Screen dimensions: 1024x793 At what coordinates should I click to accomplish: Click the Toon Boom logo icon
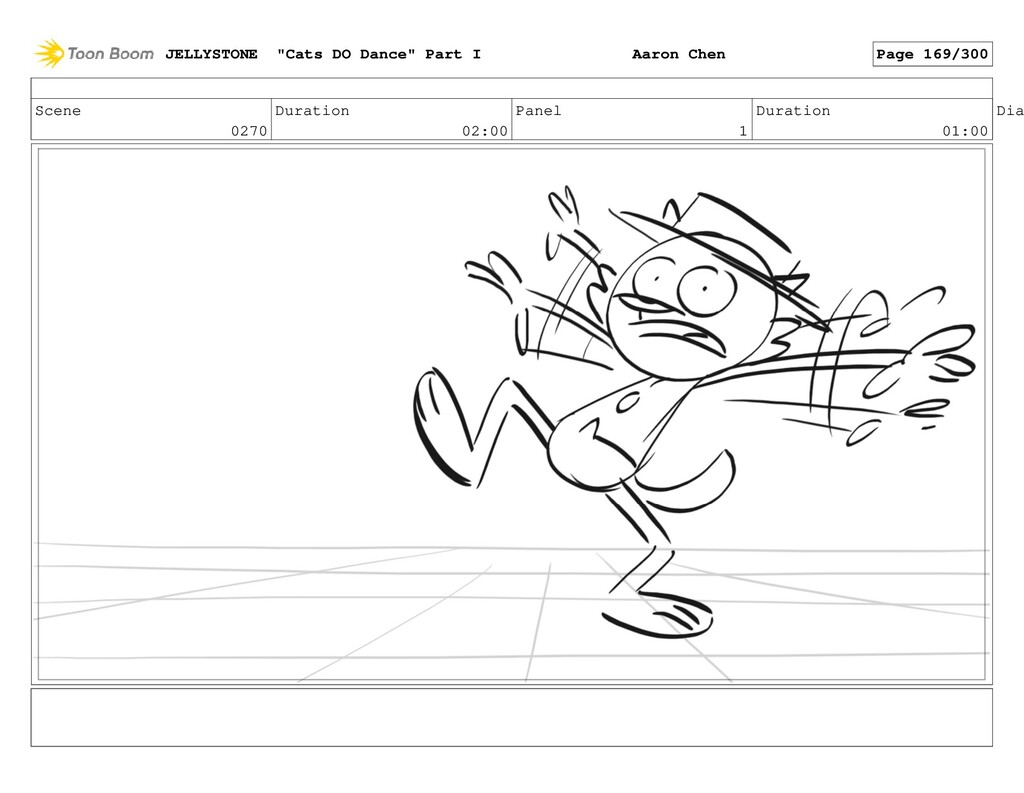50,54
